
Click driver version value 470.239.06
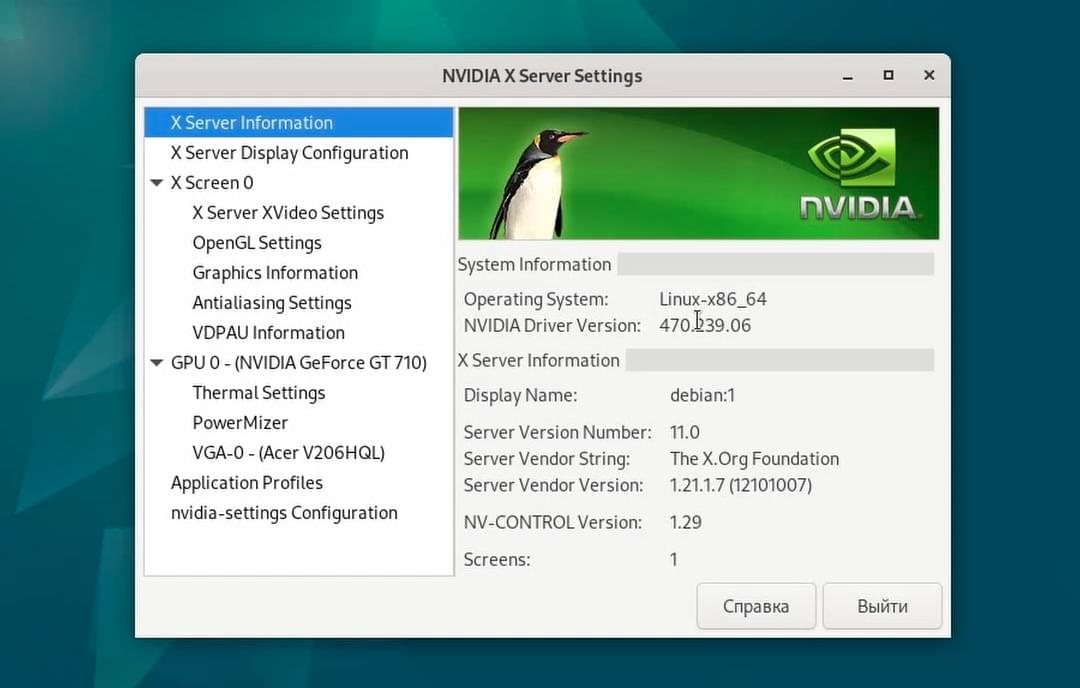click(x=705, y=326)
